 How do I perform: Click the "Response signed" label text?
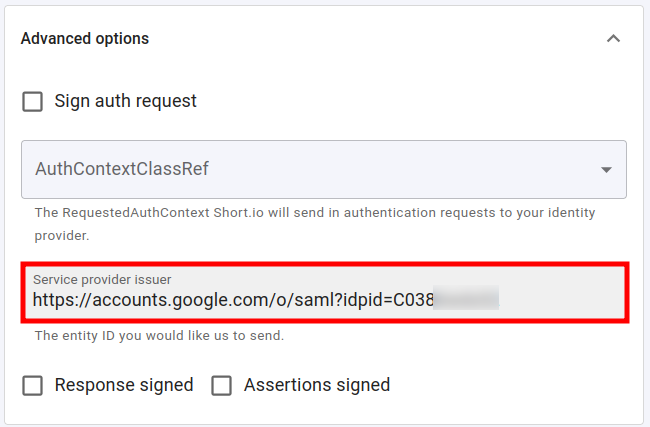pos(124,385)
